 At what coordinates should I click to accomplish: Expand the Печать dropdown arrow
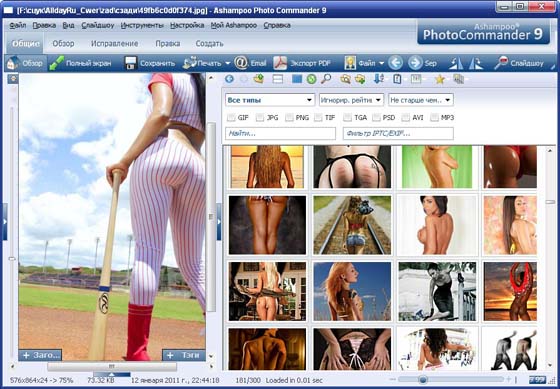coord(228,64)
